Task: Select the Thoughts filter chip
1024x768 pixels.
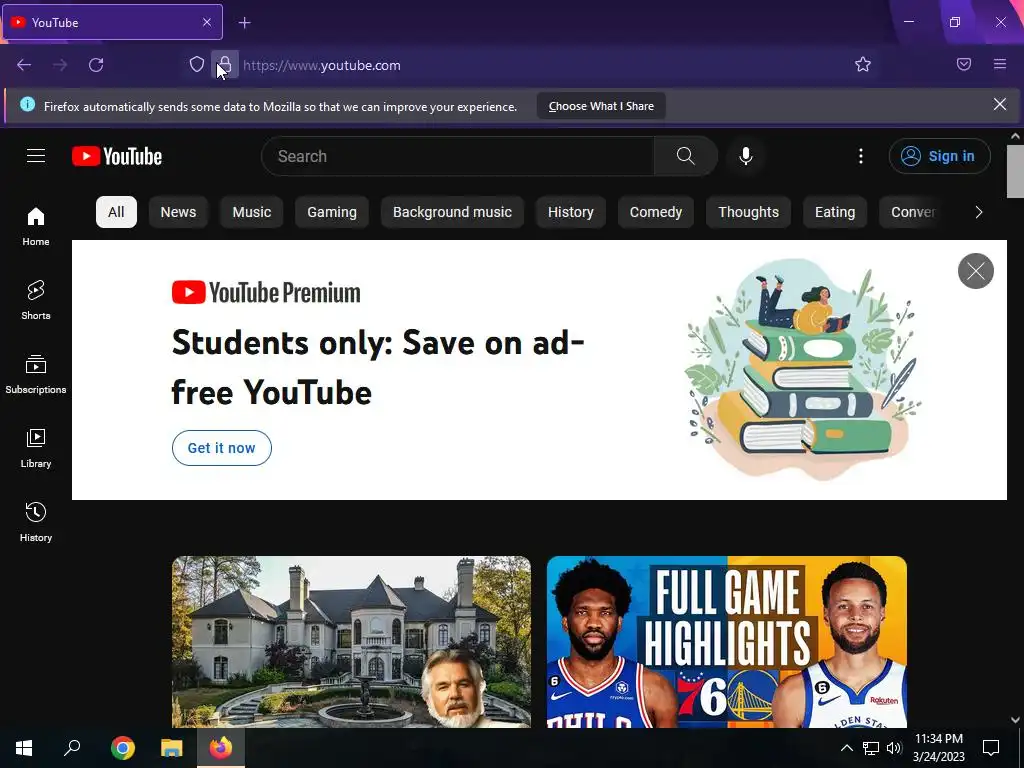Action: pyautogui.click(x=748, y=212)
